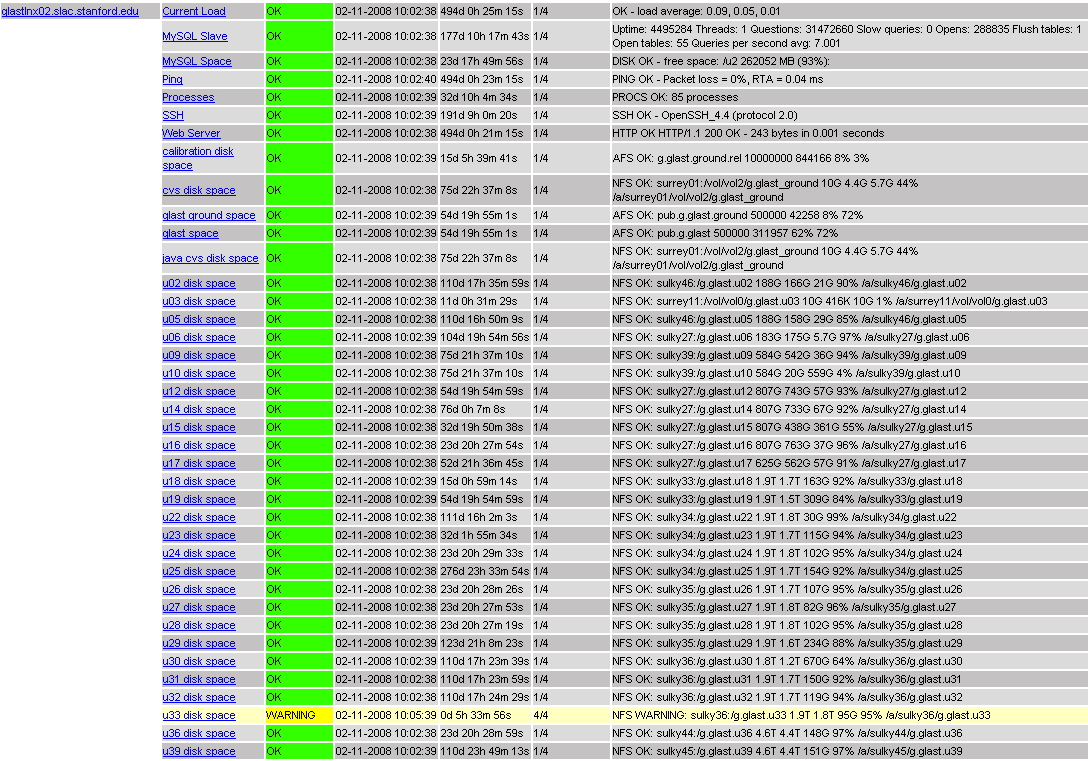Select the '177d 10h 17m 43s' duration
The width and height of the screenshot is (1088, 761).
coord(485,36)
